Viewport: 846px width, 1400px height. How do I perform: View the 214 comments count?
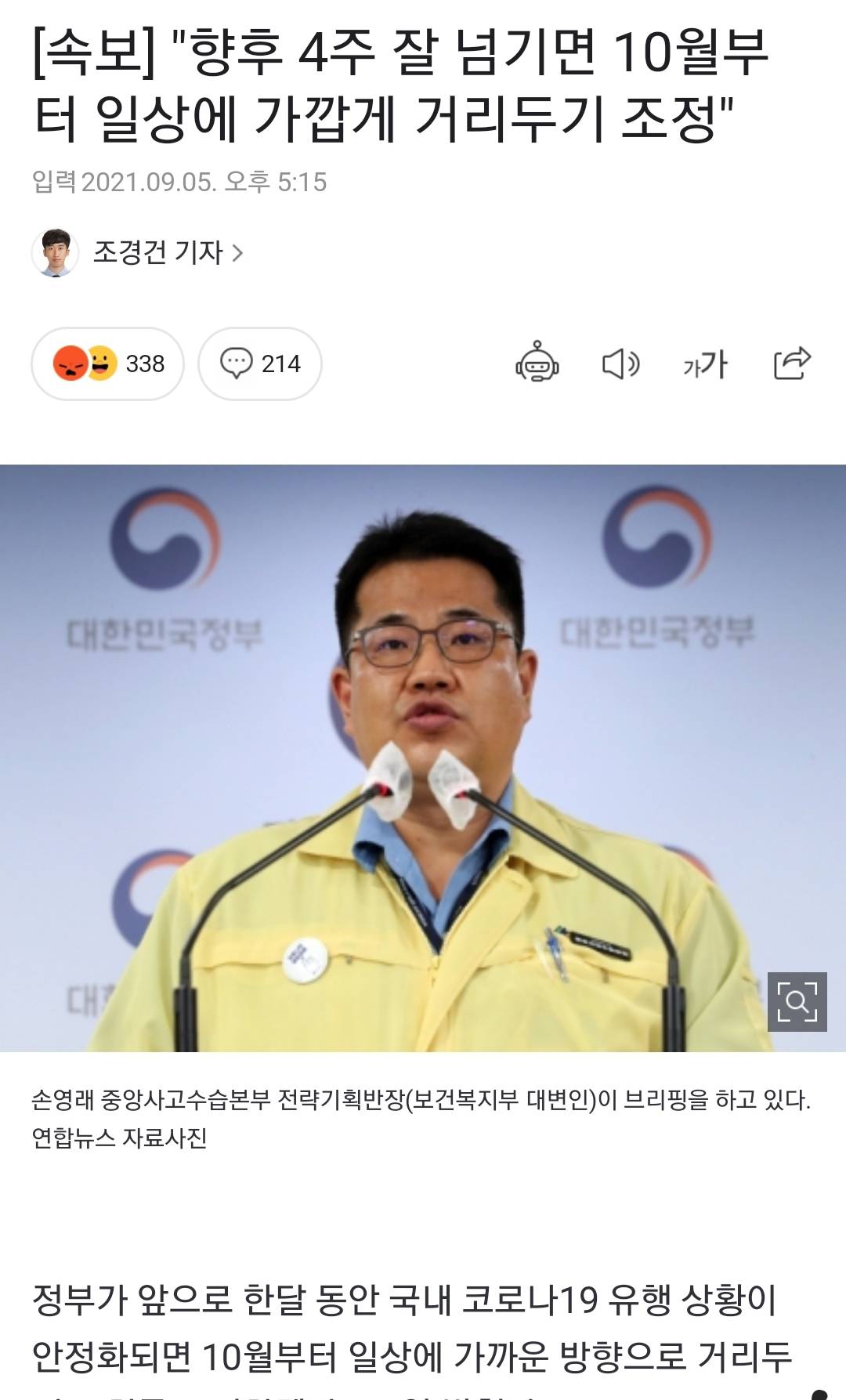tap(281, 364)
